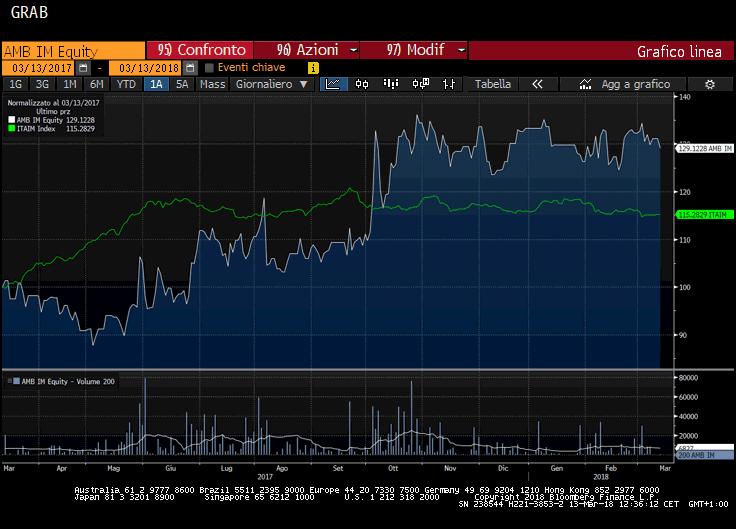This screenshot has height=529, width=736.
Task: Click the yellow info icon
Action: [313, 68]
